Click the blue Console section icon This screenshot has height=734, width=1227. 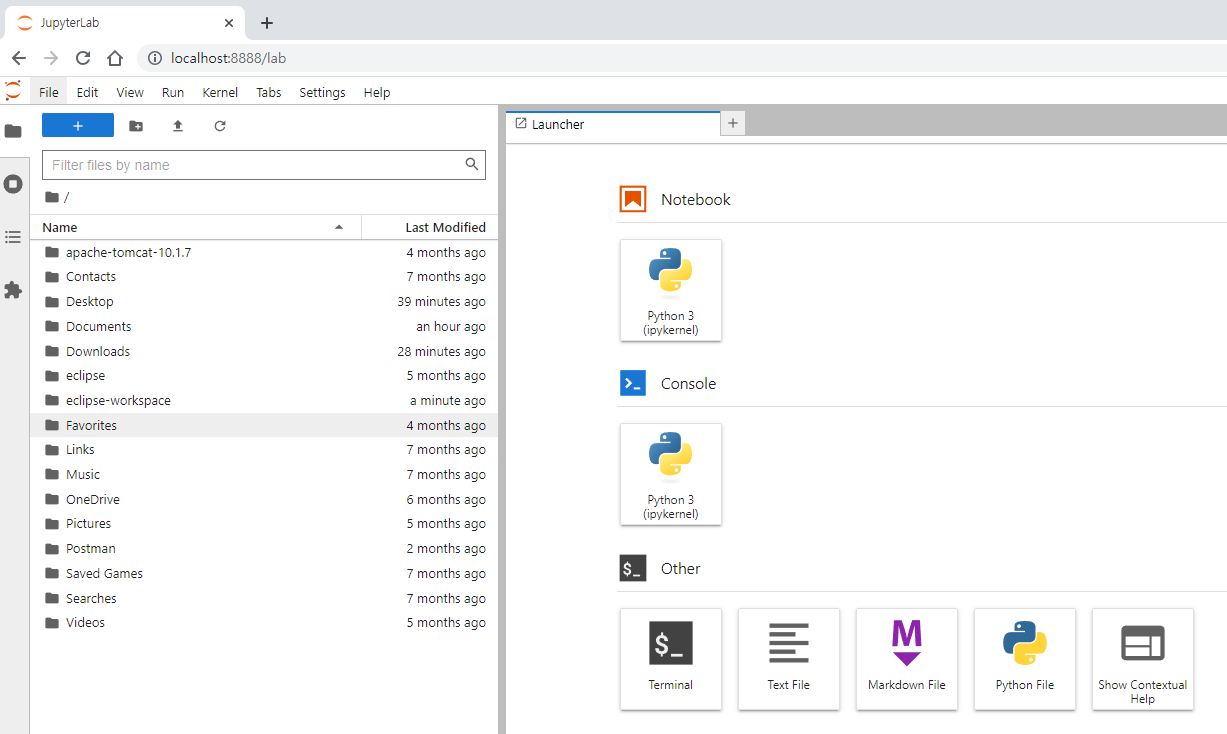[633, 384]
